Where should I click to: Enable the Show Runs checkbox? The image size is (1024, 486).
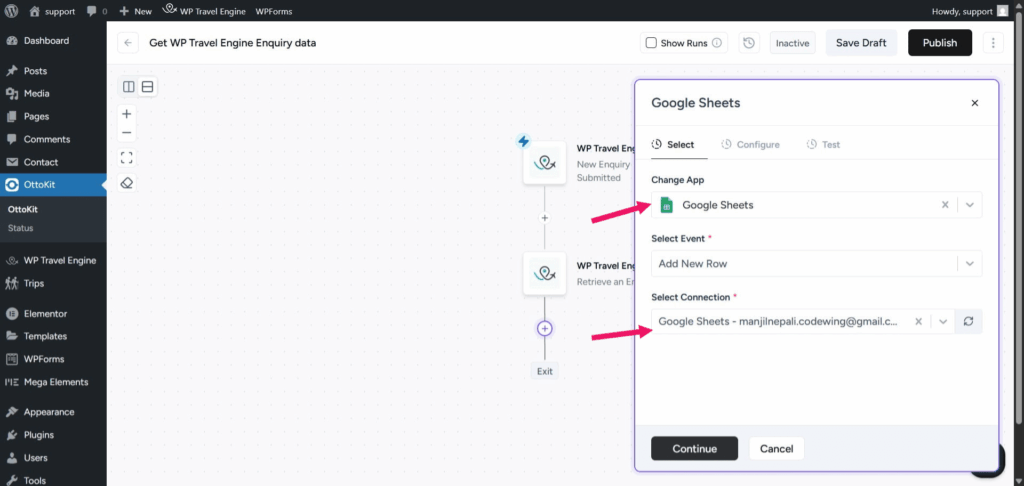point(651,43)
